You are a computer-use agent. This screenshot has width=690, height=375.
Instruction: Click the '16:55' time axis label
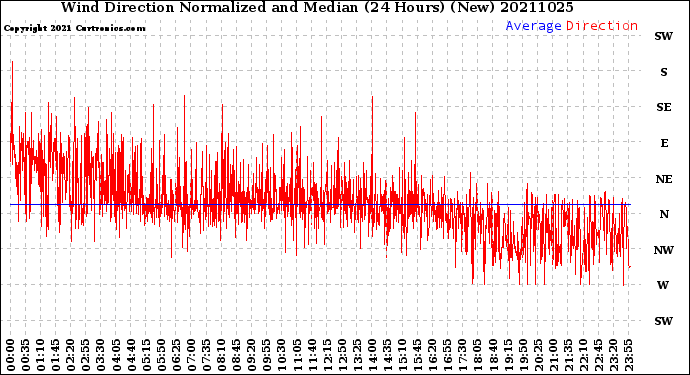[448, 355]
